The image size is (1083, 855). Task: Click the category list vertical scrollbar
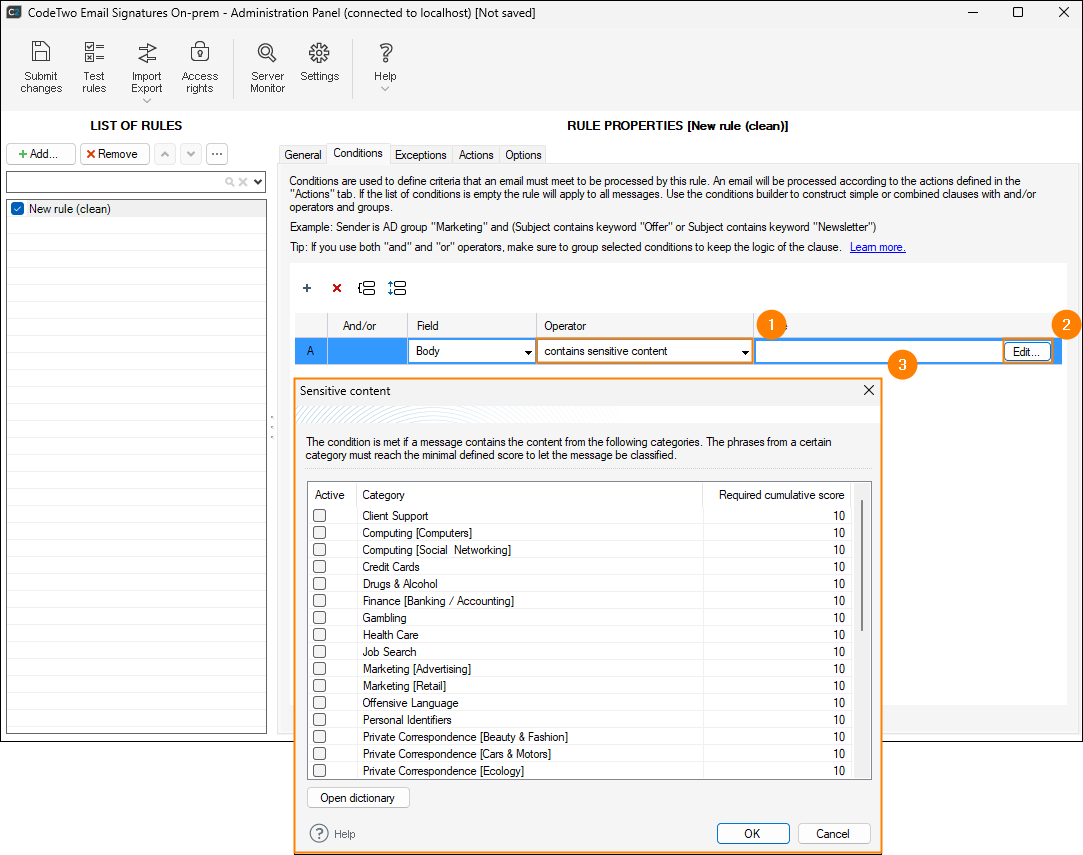pos(862,565)
